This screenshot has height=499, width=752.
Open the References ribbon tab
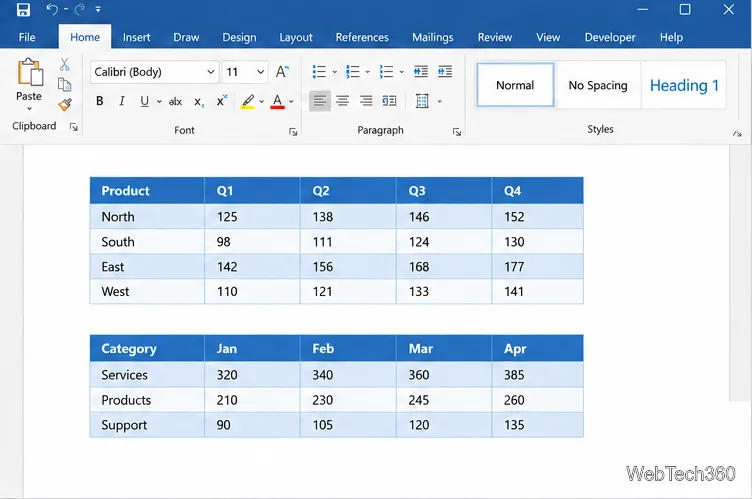362,37
